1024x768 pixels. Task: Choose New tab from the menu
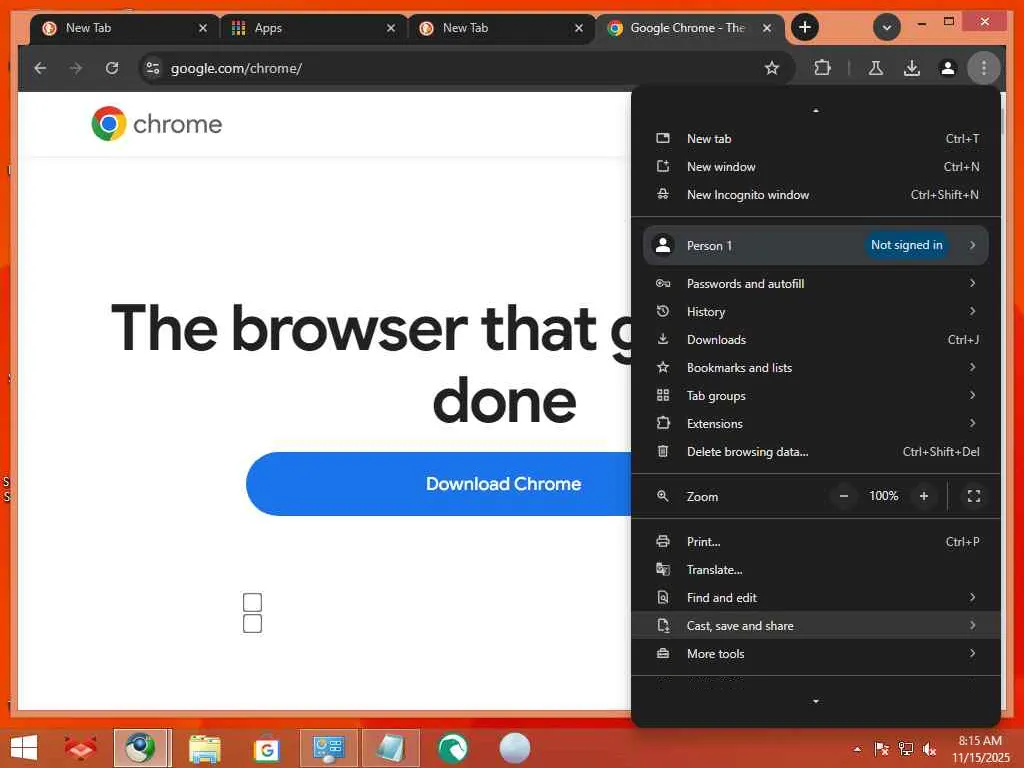pyautogui.click(x=816, y=138)
